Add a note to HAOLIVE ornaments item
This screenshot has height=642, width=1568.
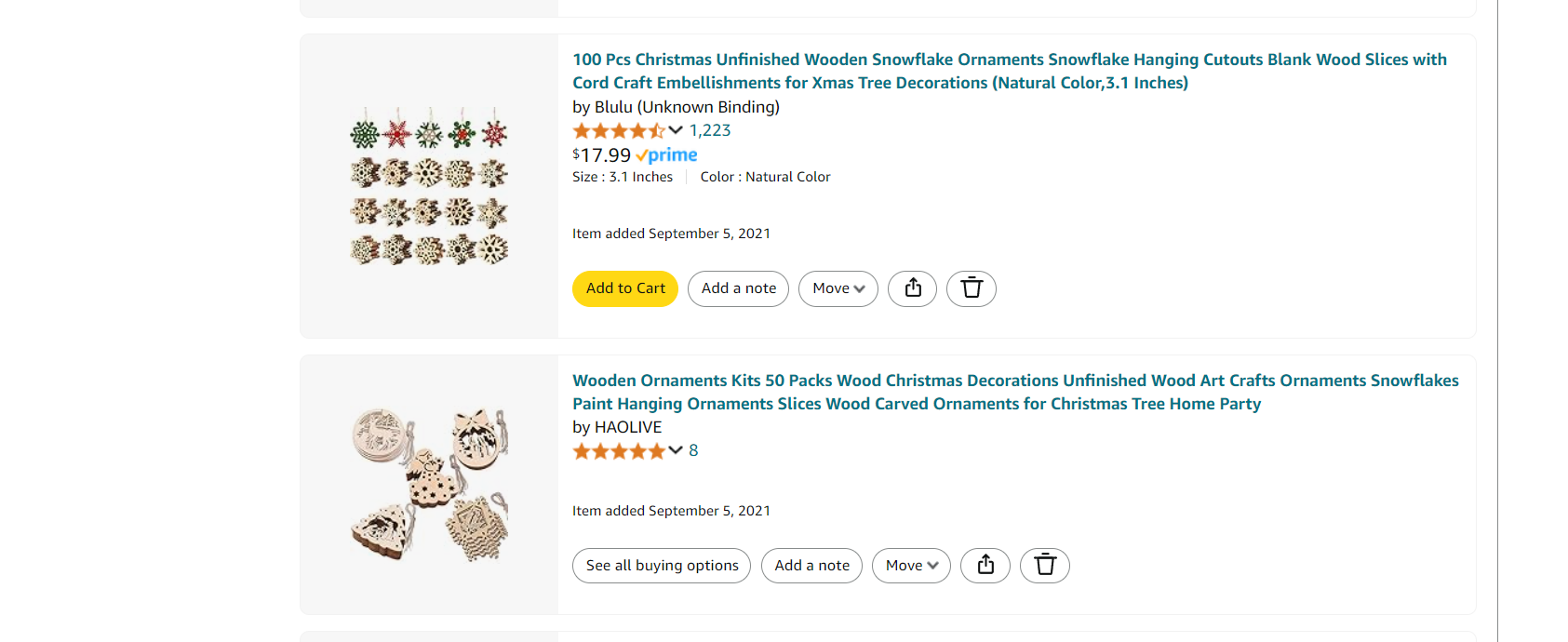[812, 566]
